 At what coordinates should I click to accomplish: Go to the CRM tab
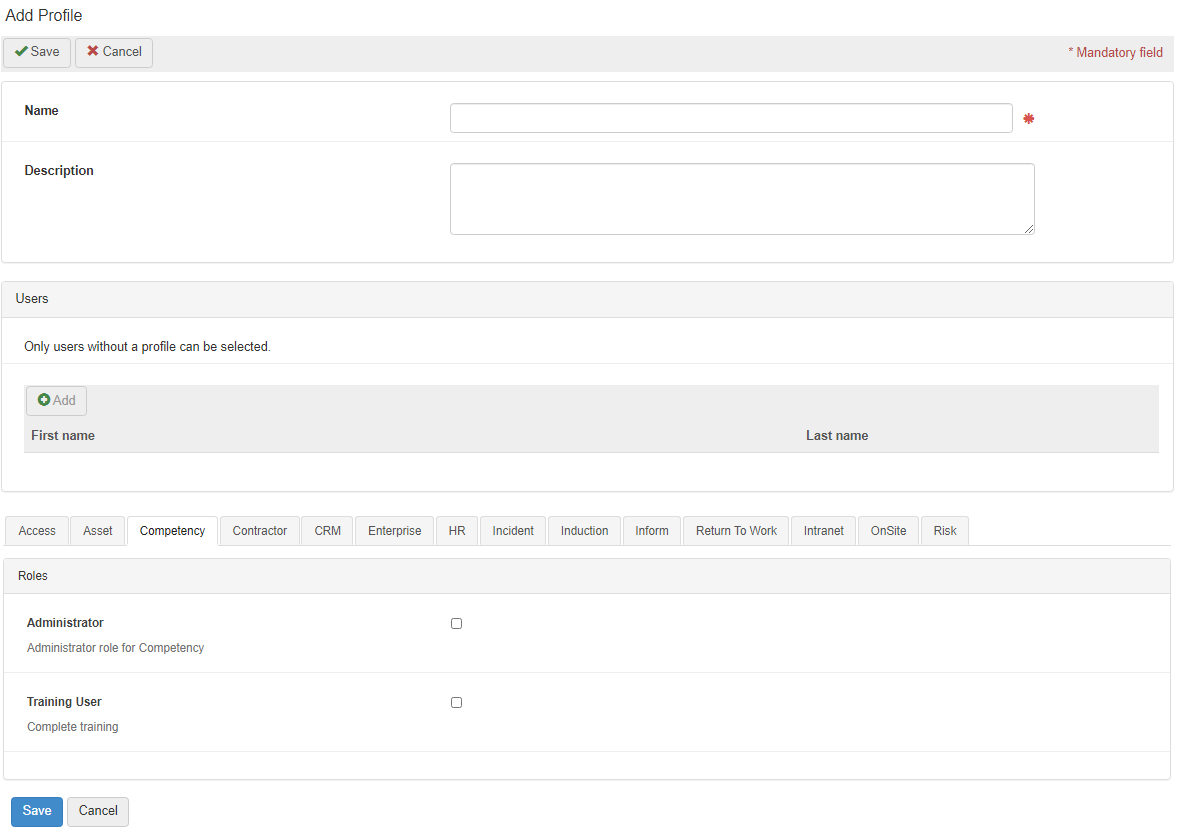click(328, 531)
